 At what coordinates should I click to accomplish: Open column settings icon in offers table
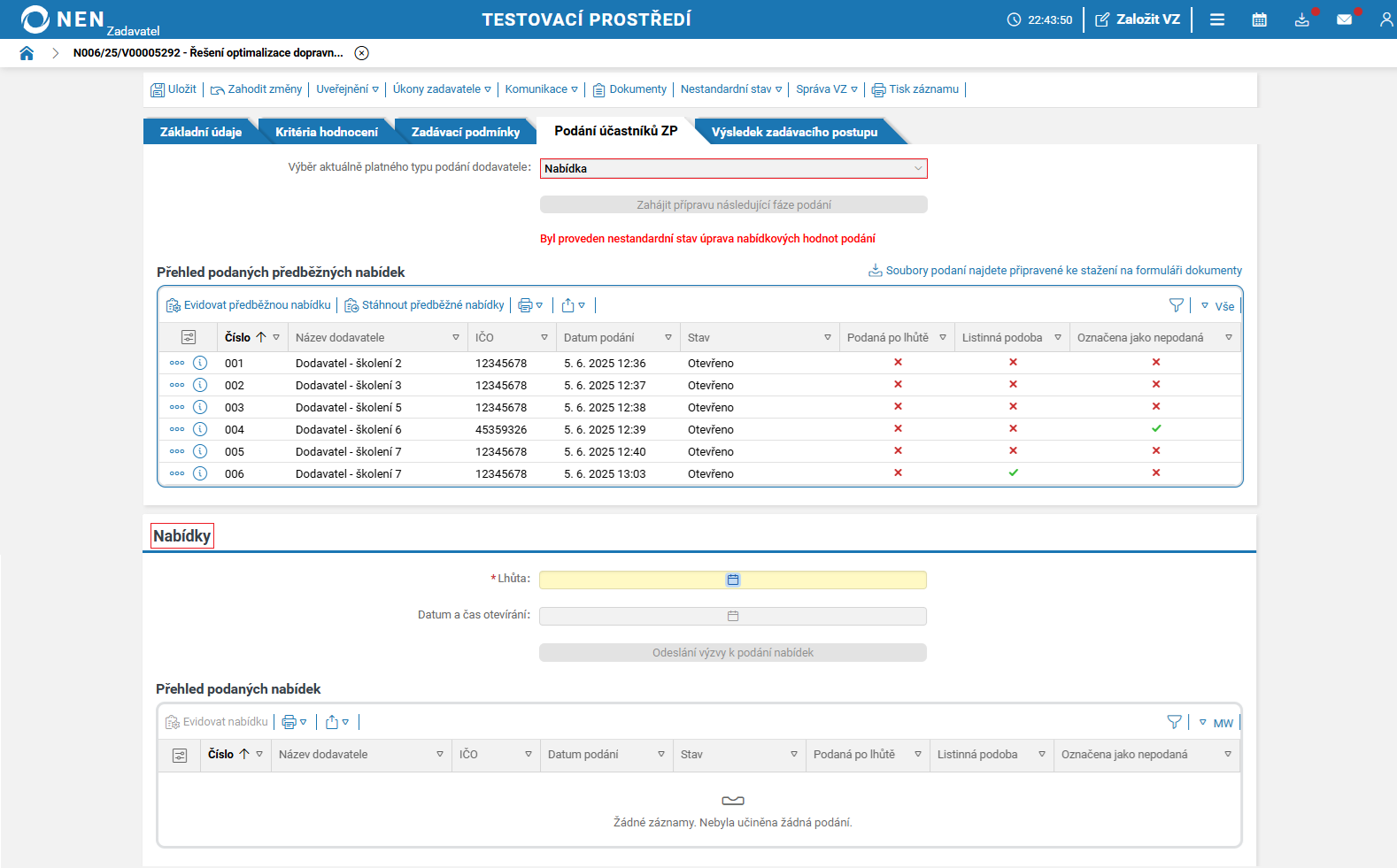coord(180,755)
